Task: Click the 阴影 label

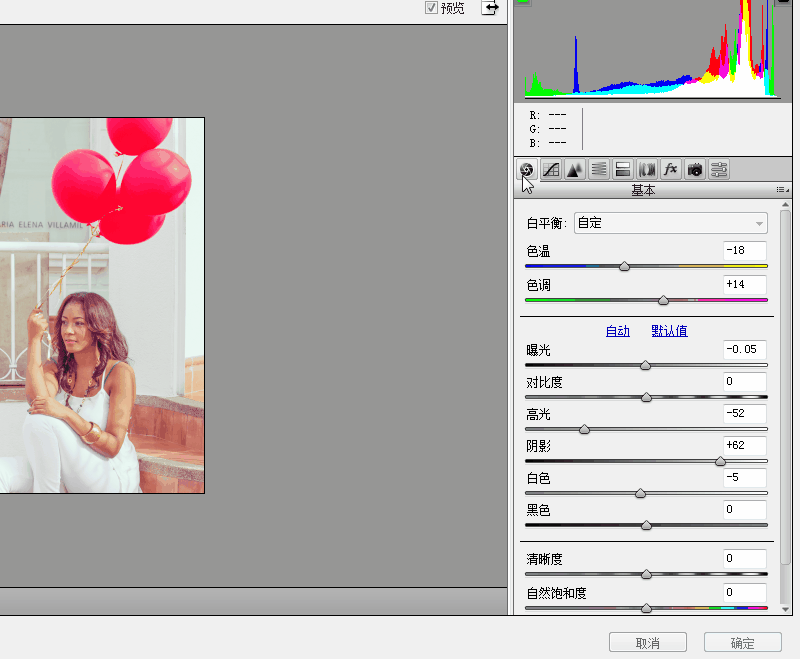Action: click(x=538, y=446)
